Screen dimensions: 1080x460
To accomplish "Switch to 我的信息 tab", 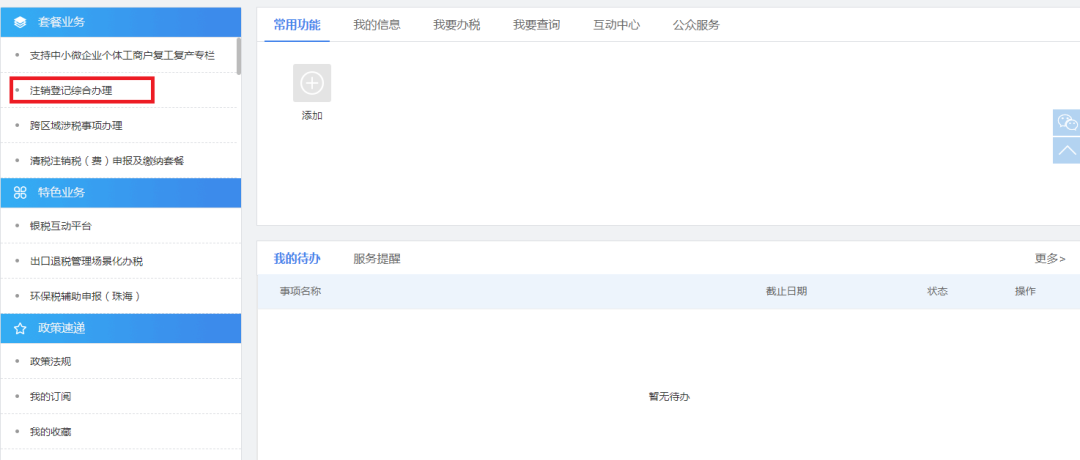I will point(377,25).
